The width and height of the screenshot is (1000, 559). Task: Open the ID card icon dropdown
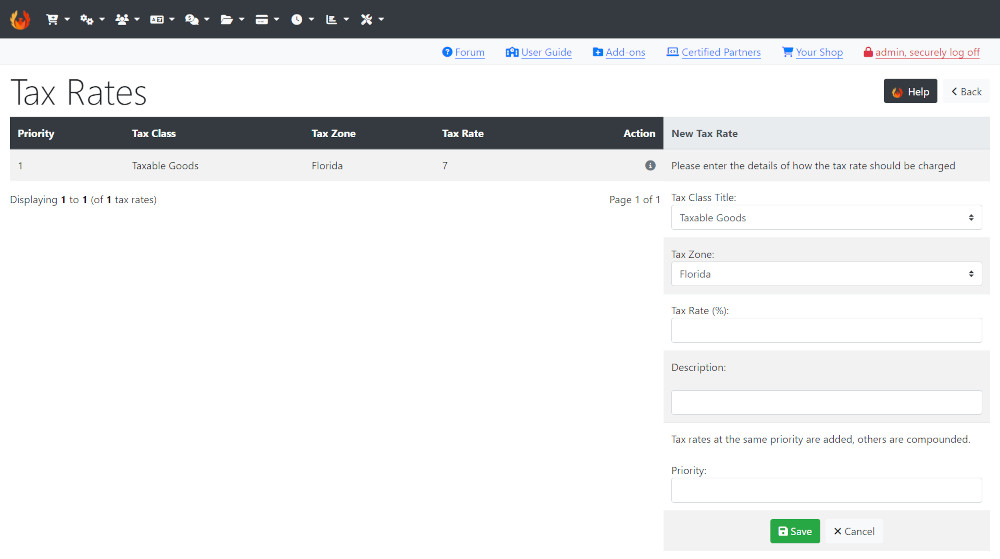pos(162,20)
